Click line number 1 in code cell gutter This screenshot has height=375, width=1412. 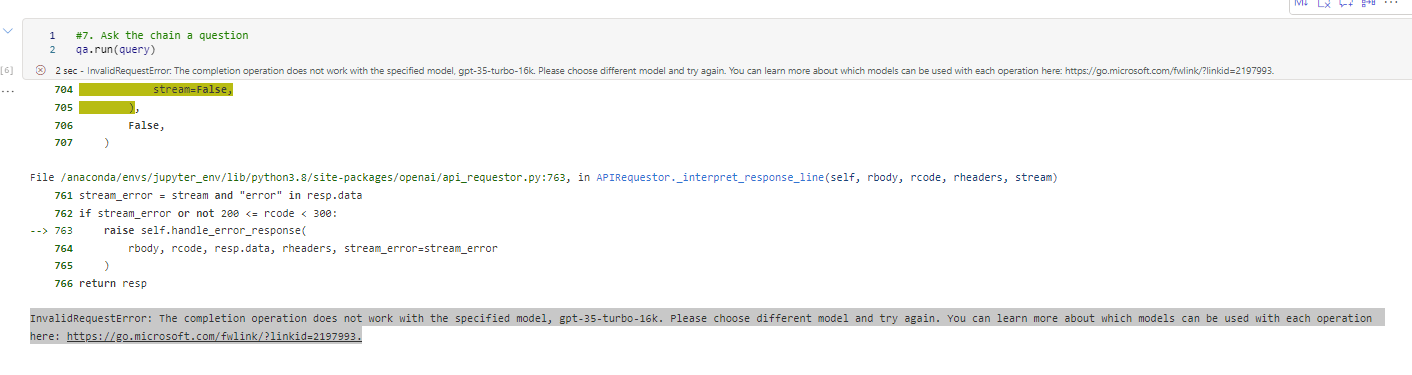tap(52, 35)
